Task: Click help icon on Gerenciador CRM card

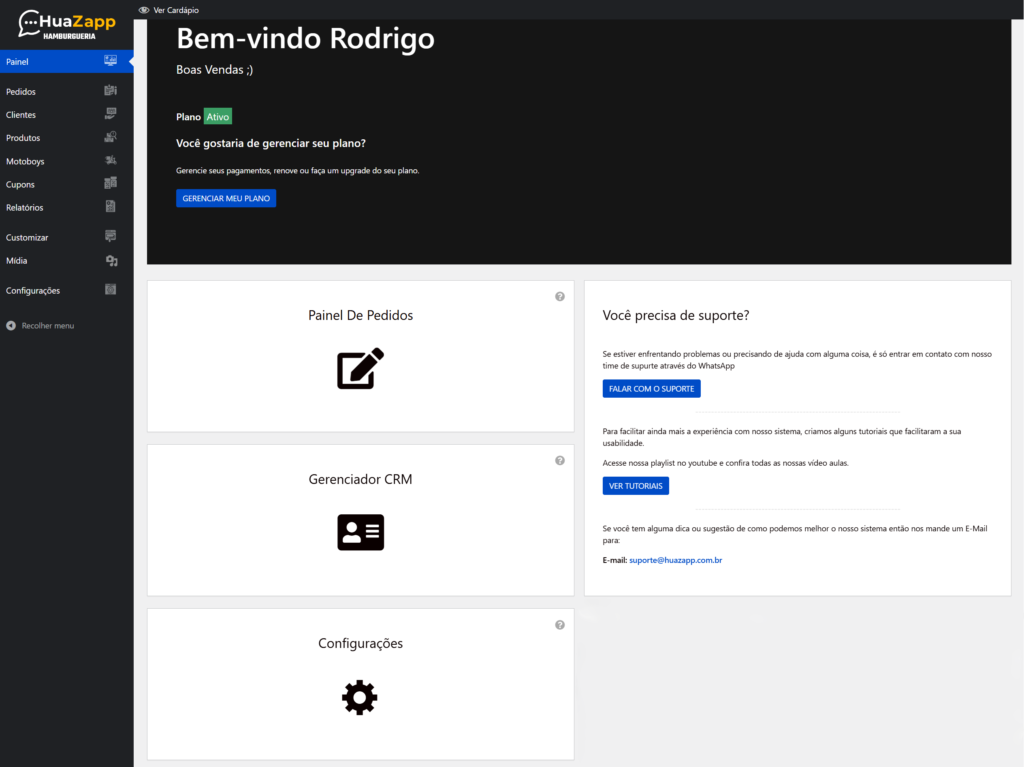Action: (560, 461)
